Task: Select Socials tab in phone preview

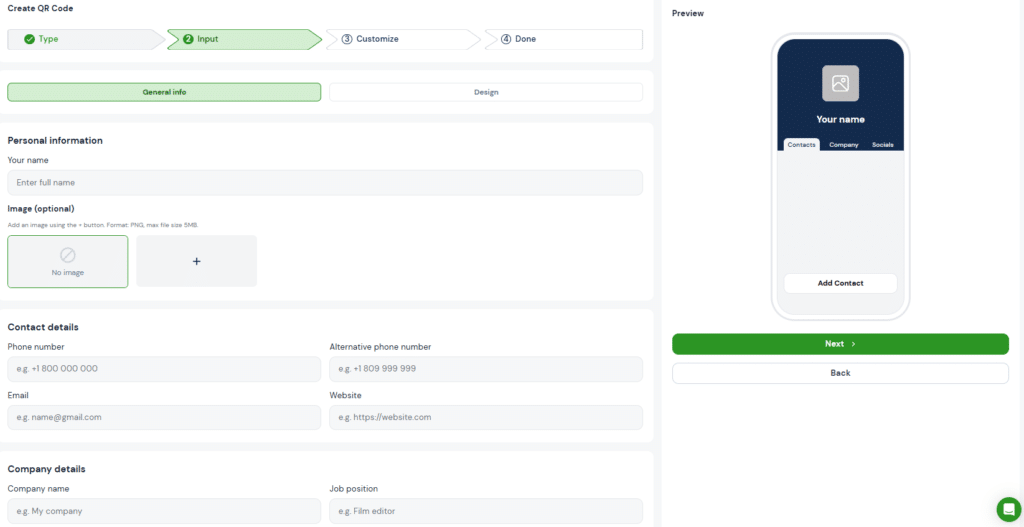Action: [883, 145]
